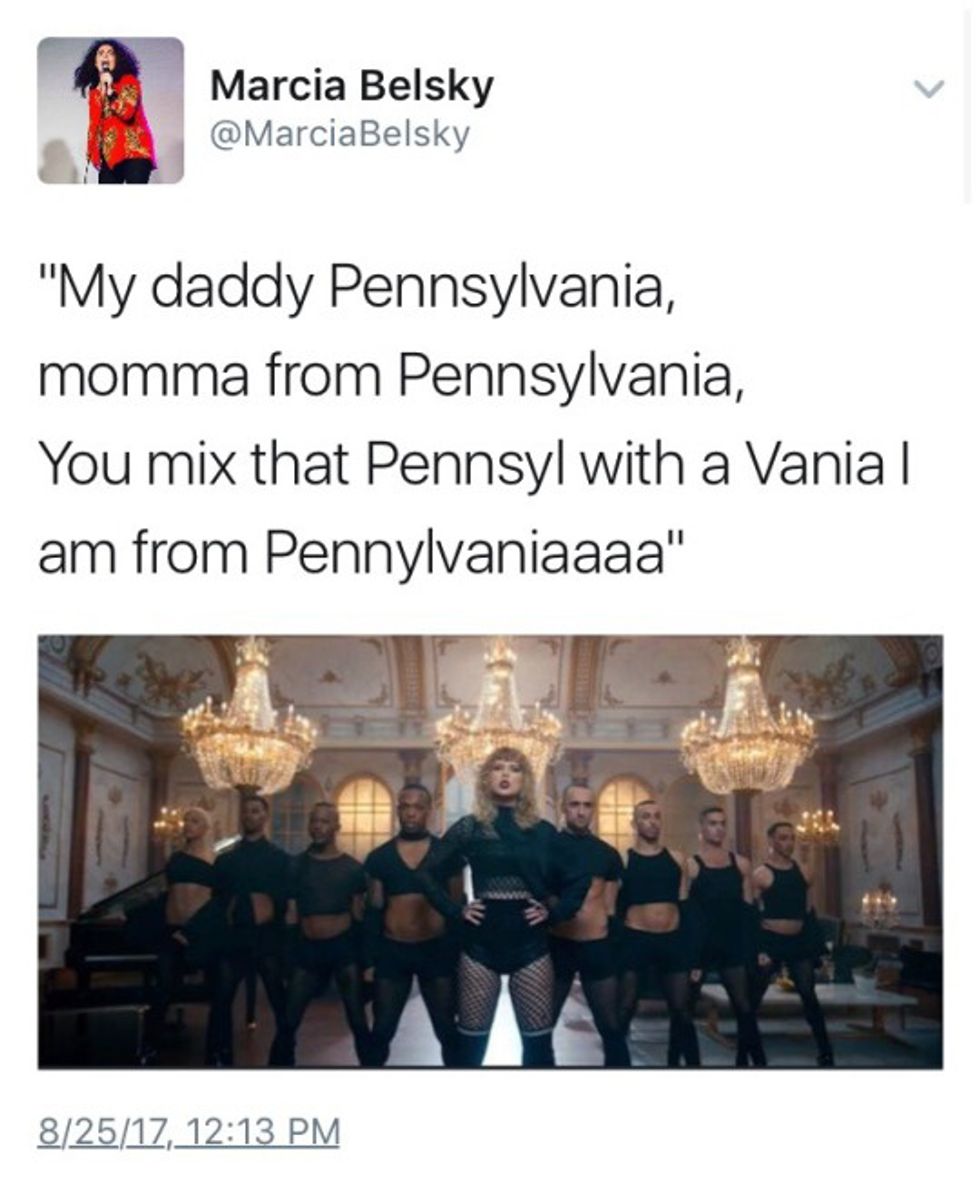Open the Marcia Belsky display name
The height and width of the screenshot is (1183, 980).
point(352,85)
